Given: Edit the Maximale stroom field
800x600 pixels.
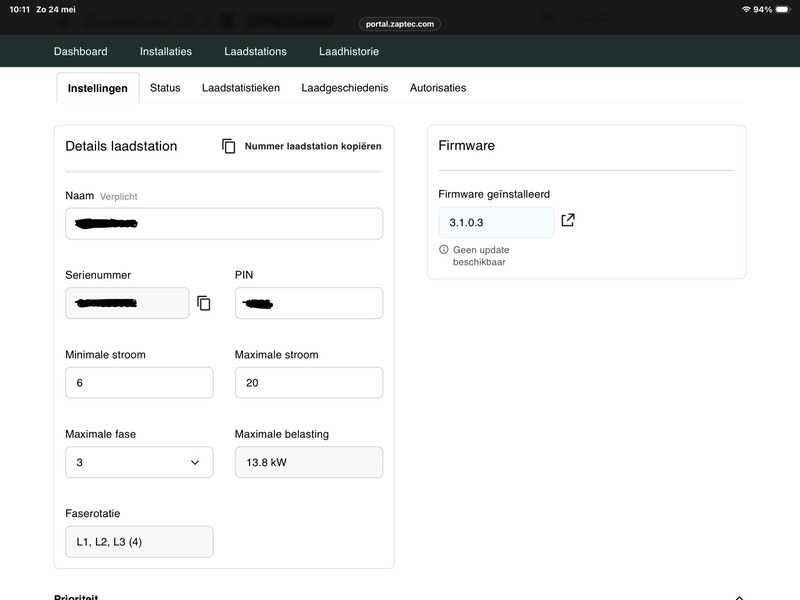Looking at the screenshot, I should click(309, 383).
